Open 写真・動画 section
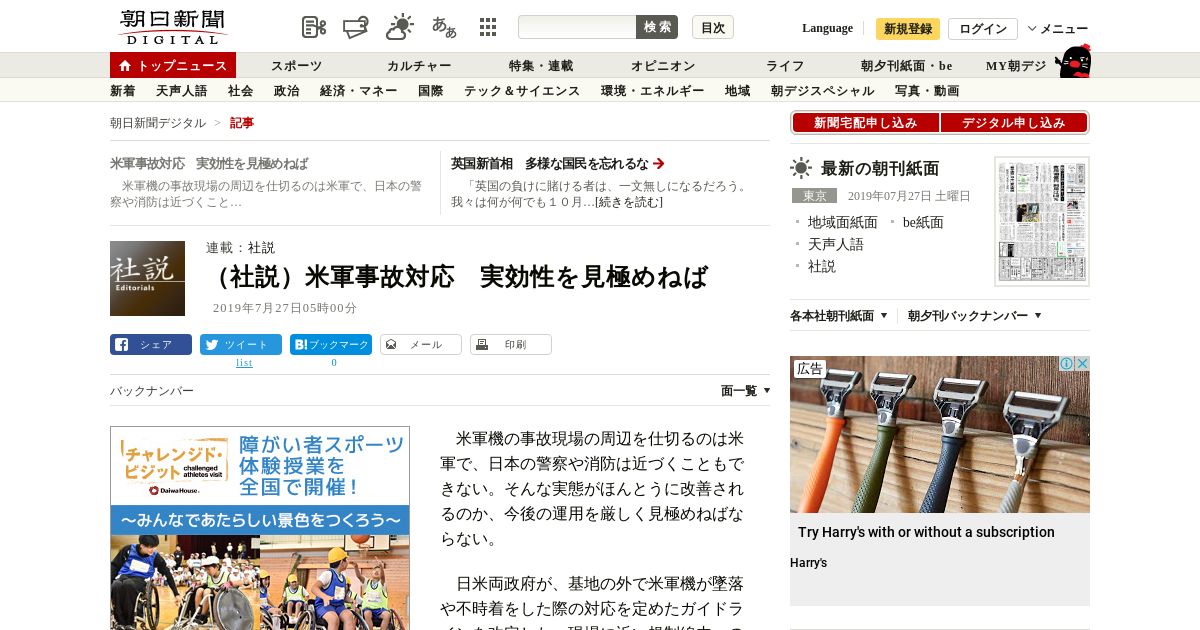Image resolution: width=1200 pixels, height=630 pixels. coord(927,91)
